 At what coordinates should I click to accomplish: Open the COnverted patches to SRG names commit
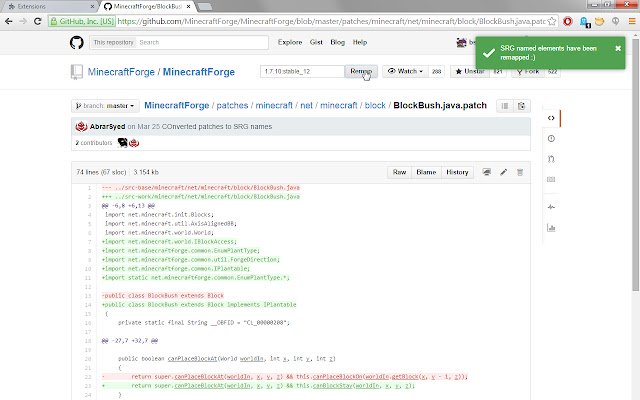[217, 127]
